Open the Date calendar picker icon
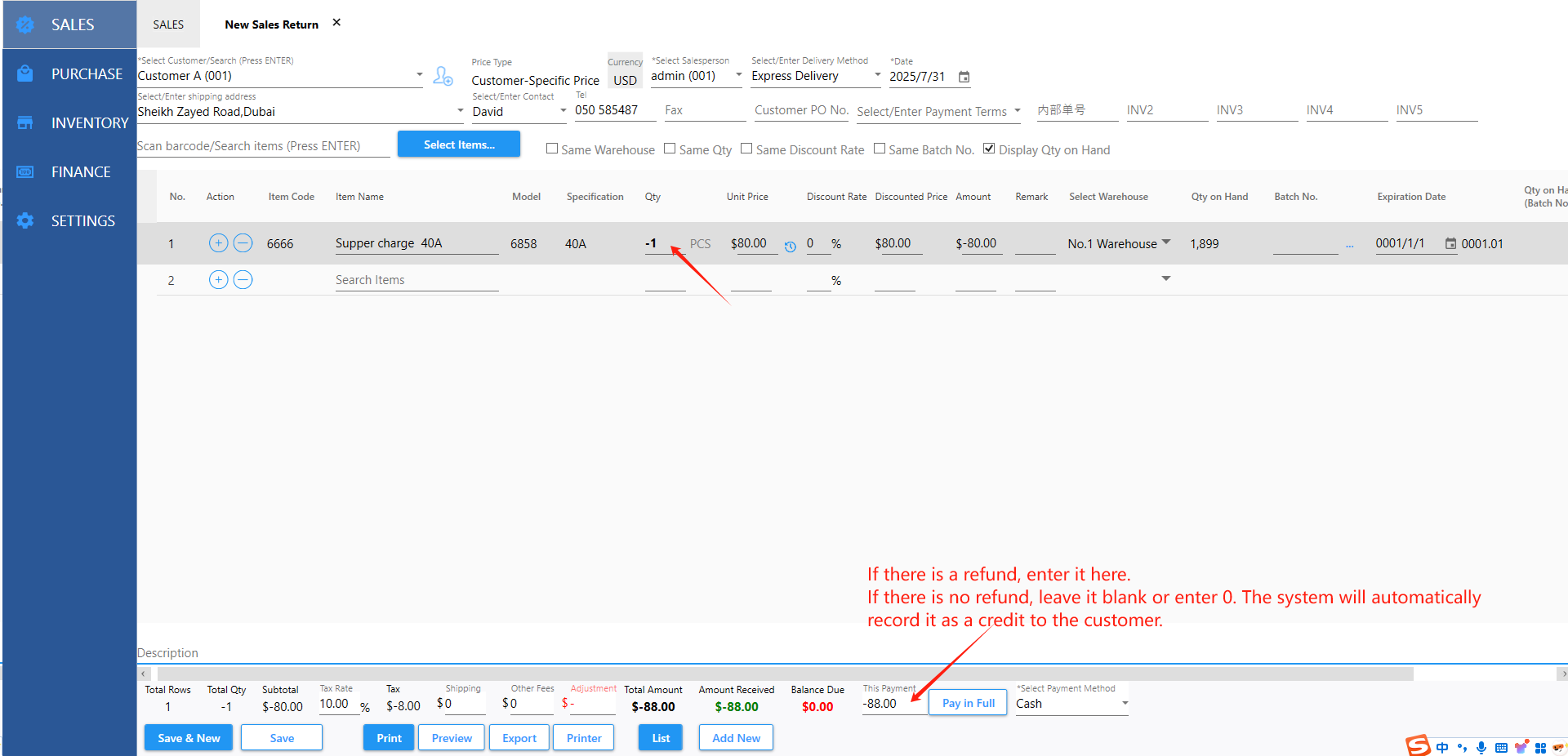Image resolution: width=1568 pixels, height=756 pixels. click(964, 77)
